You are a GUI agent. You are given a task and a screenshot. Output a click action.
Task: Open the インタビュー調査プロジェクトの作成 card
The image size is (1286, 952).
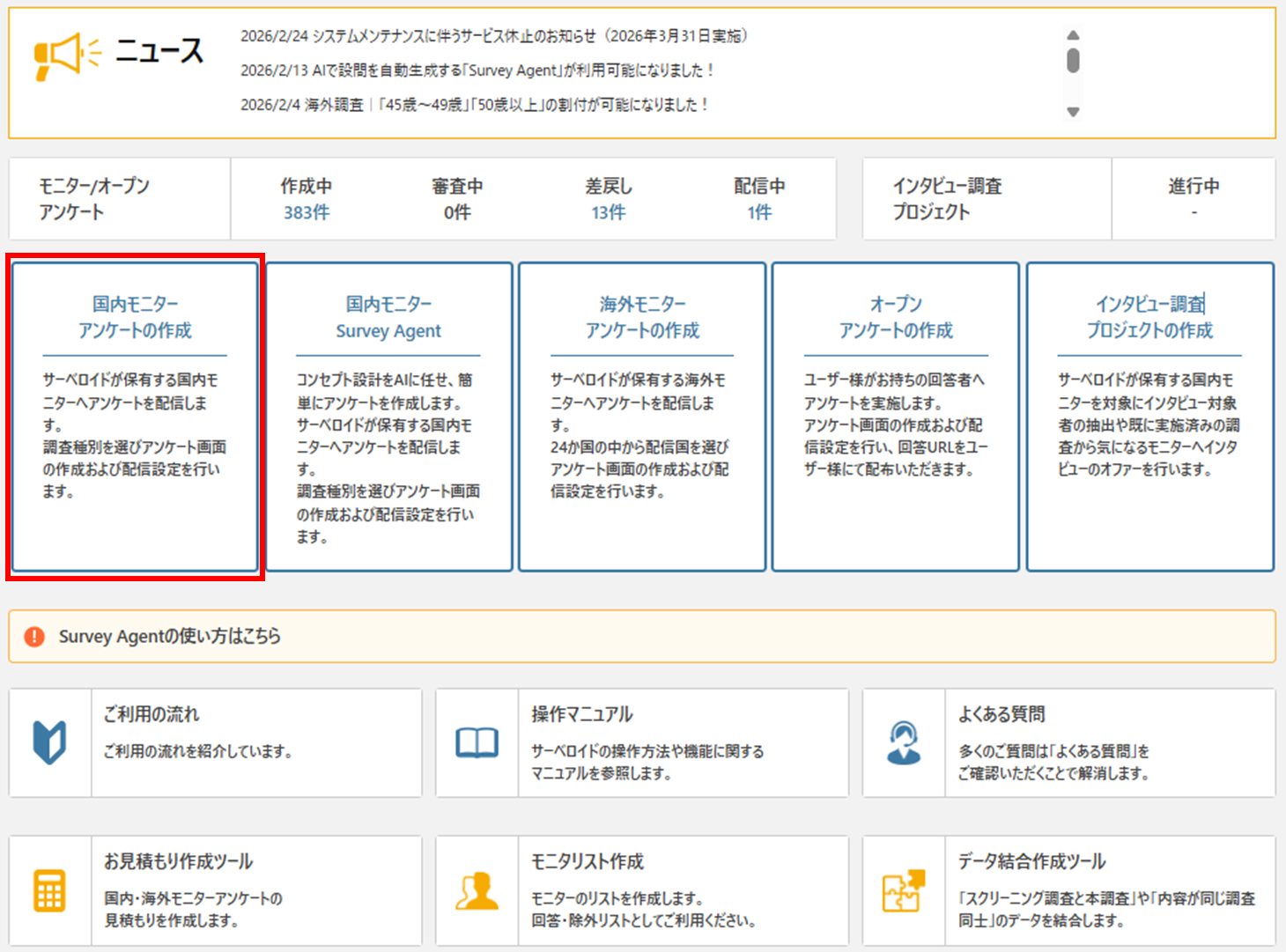tap(1149, 417)
